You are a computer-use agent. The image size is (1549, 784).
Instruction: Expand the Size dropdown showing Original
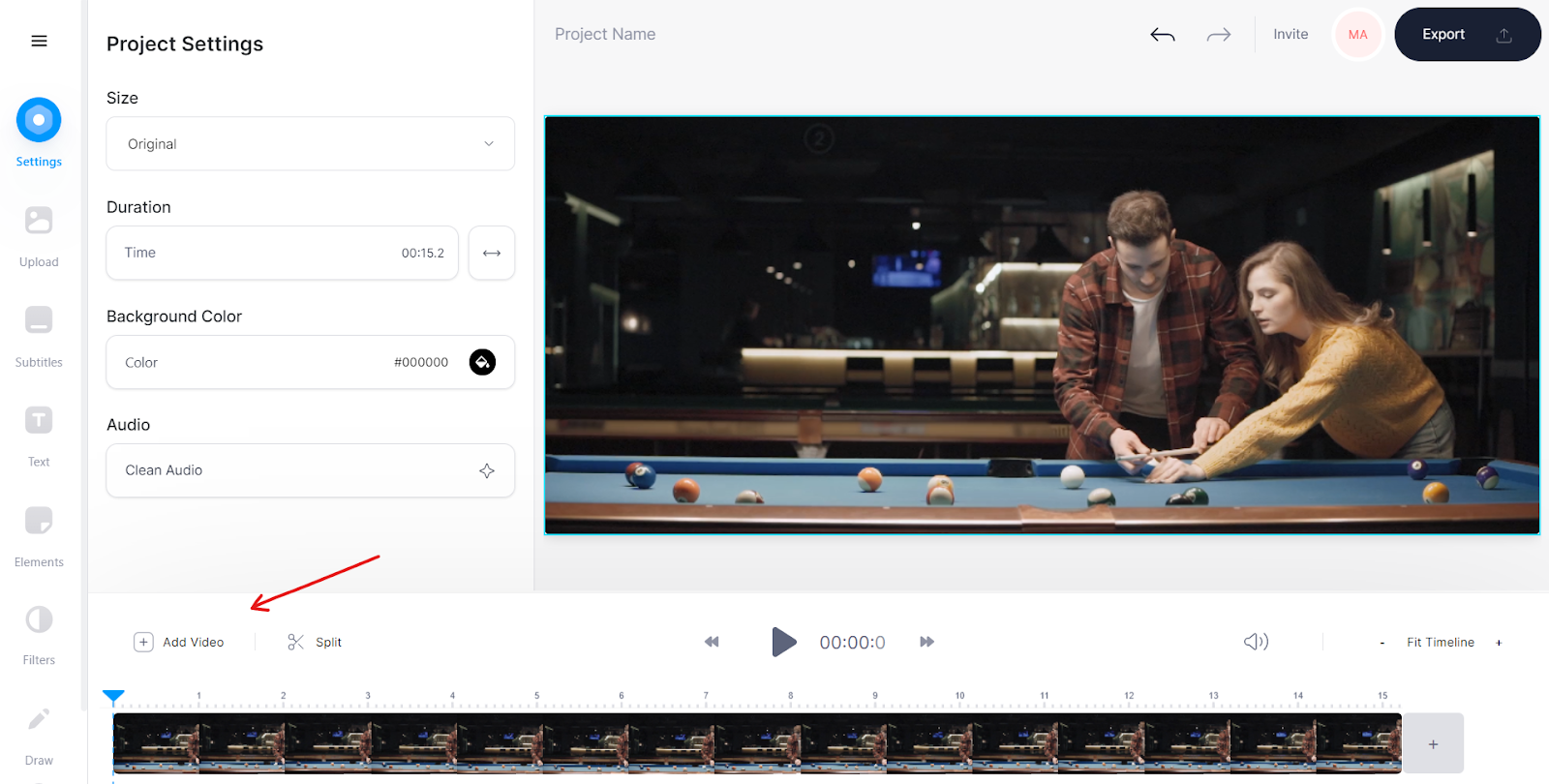[x=310, y=143]
